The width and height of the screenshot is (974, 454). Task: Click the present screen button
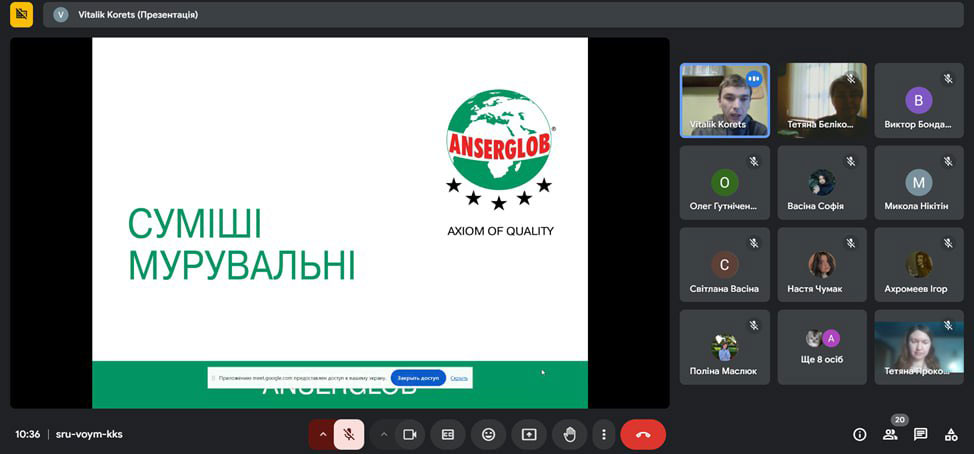tap(529, 435)
